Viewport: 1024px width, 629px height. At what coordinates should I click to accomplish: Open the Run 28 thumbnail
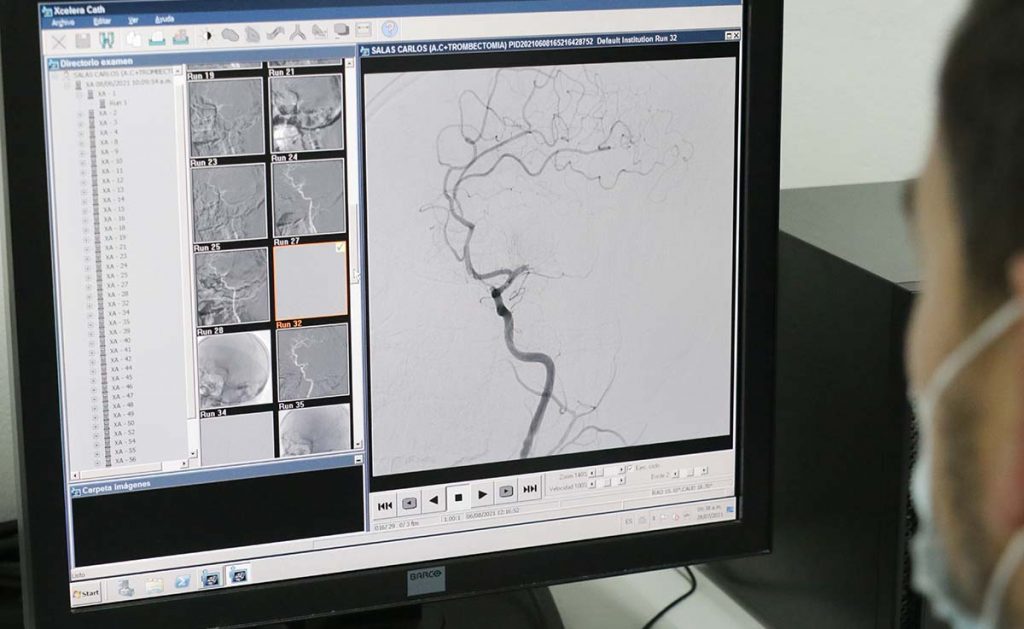click(x=234, y=370)
